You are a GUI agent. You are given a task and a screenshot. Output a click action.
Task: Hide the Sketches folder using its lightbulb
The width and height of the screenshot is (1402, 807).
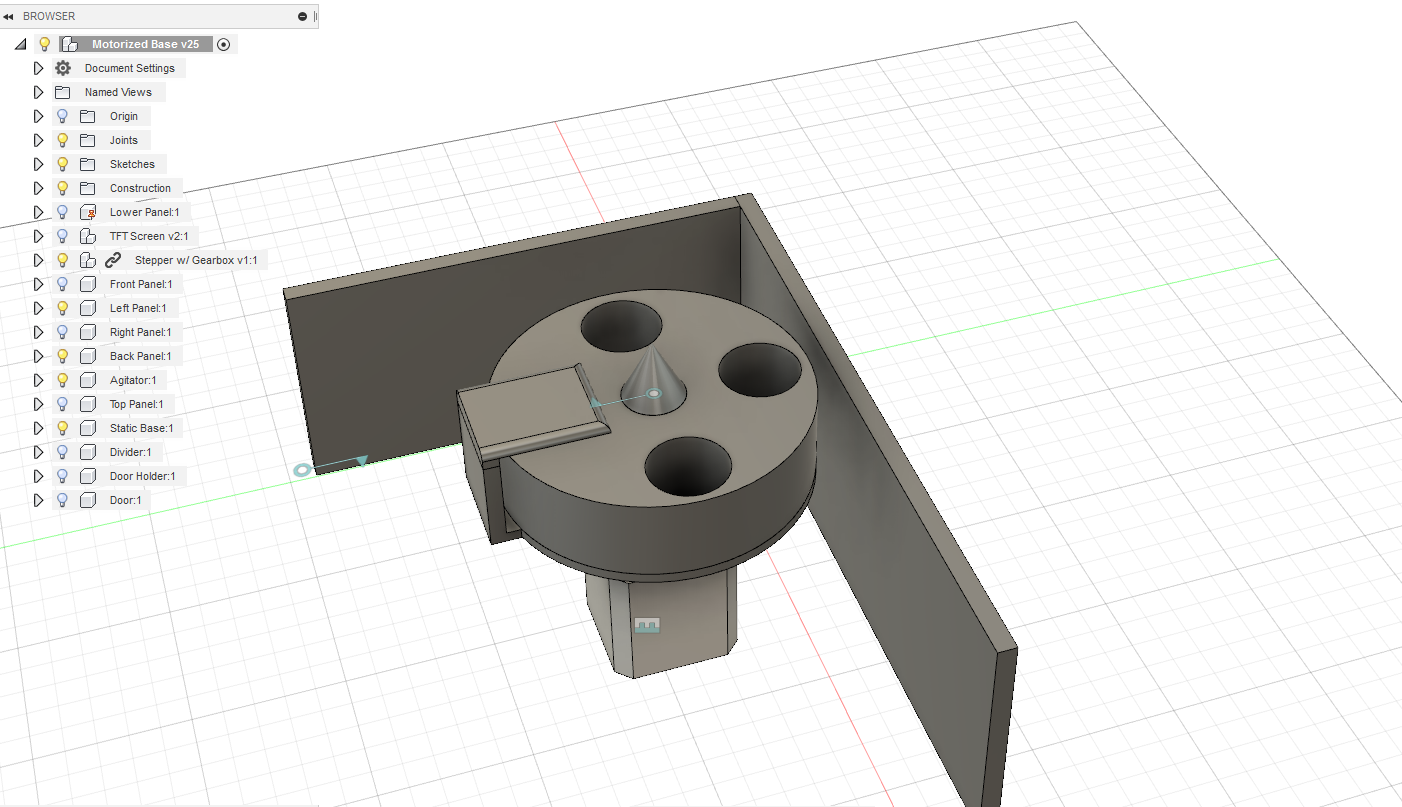click(x=62, y=164)
